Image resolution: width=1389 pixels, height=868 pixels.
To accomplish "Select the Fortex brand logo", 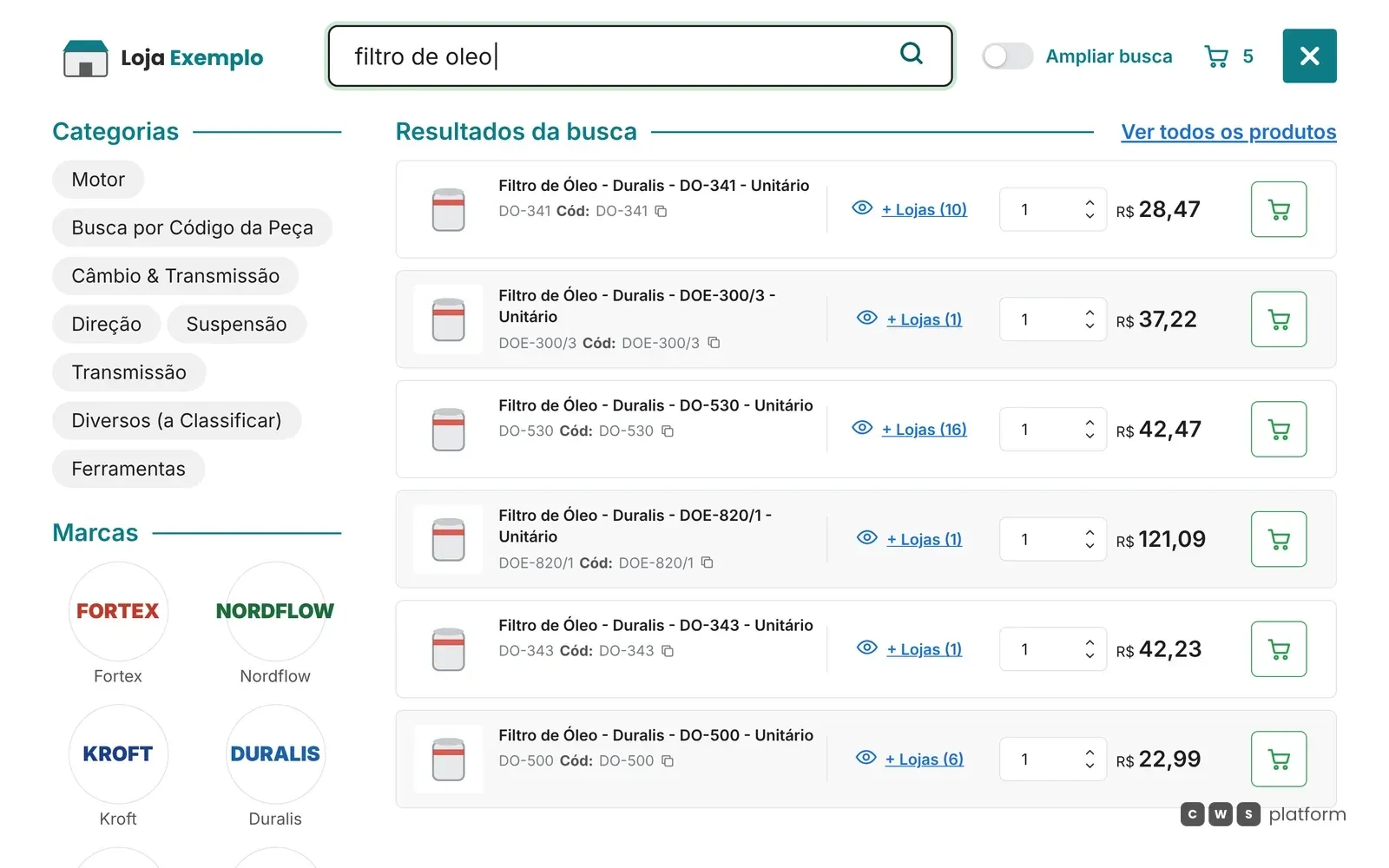I will pos(118,611).
